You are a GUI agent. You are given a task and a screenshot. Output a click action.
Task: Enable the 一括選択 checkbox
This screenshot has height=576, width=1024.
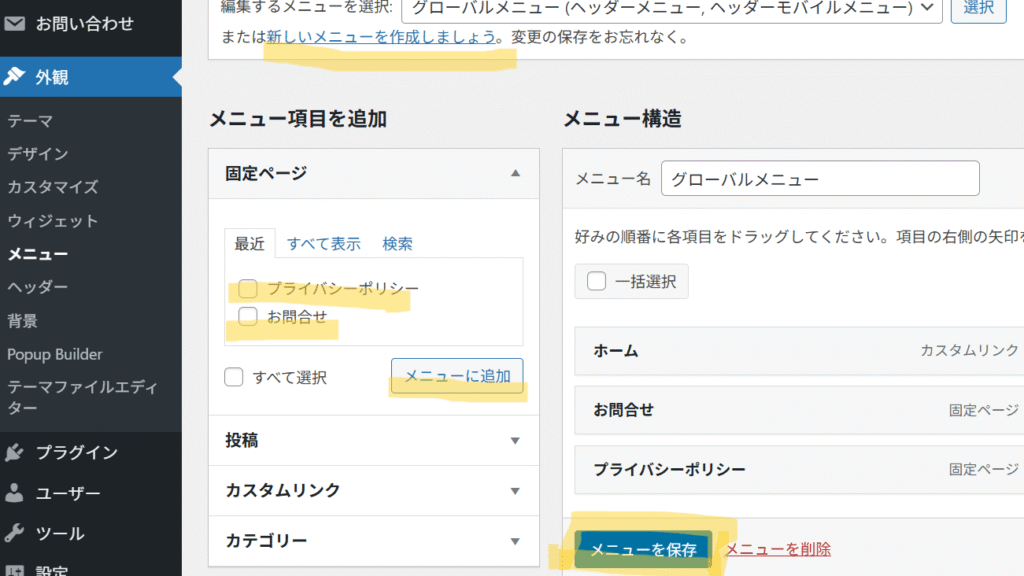click(596, 281)
